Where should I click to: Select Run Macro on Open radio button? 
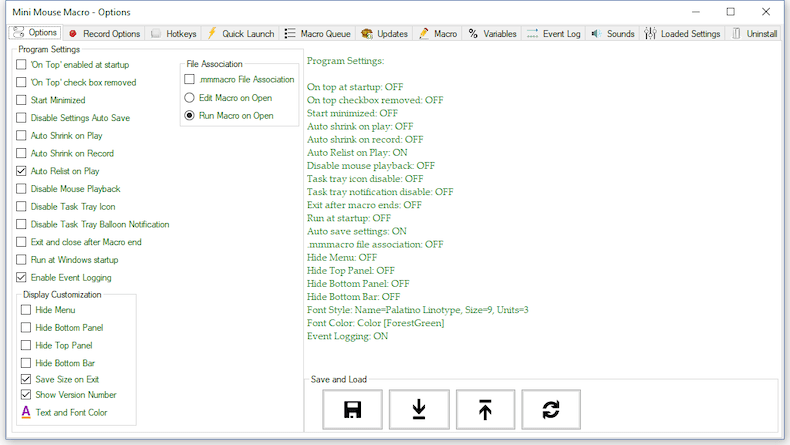coord(189,115)
